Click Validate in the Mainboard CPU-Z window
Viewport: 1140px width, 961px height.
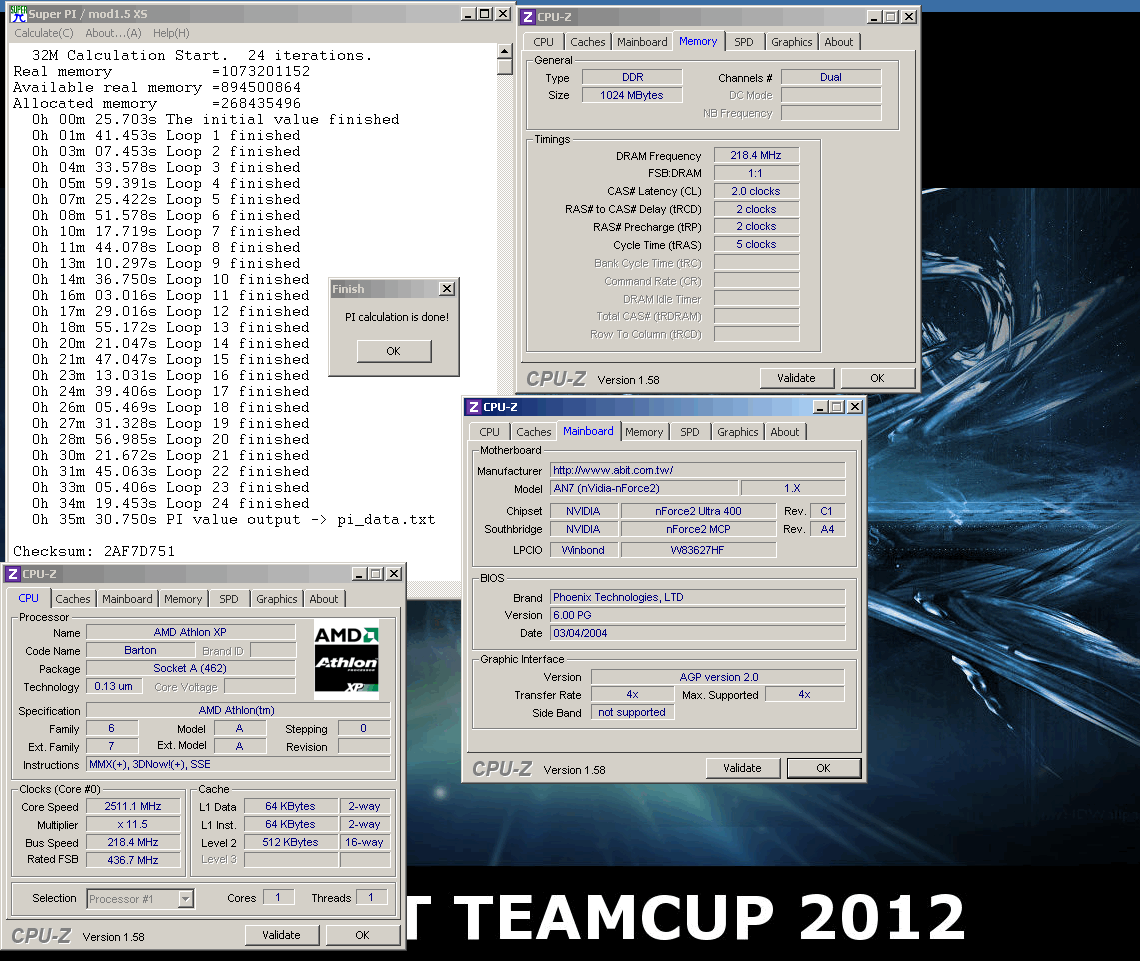742,768
